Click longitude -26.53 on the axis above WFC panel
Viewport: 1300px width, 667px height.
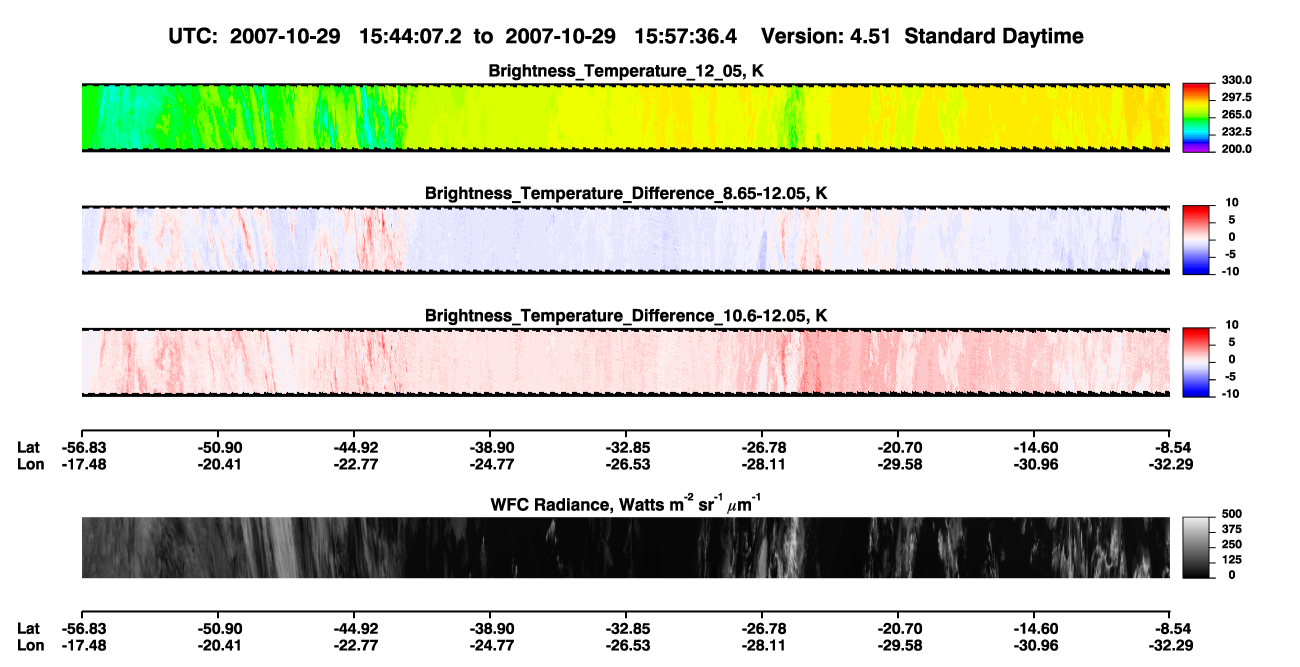pos(626,464)
